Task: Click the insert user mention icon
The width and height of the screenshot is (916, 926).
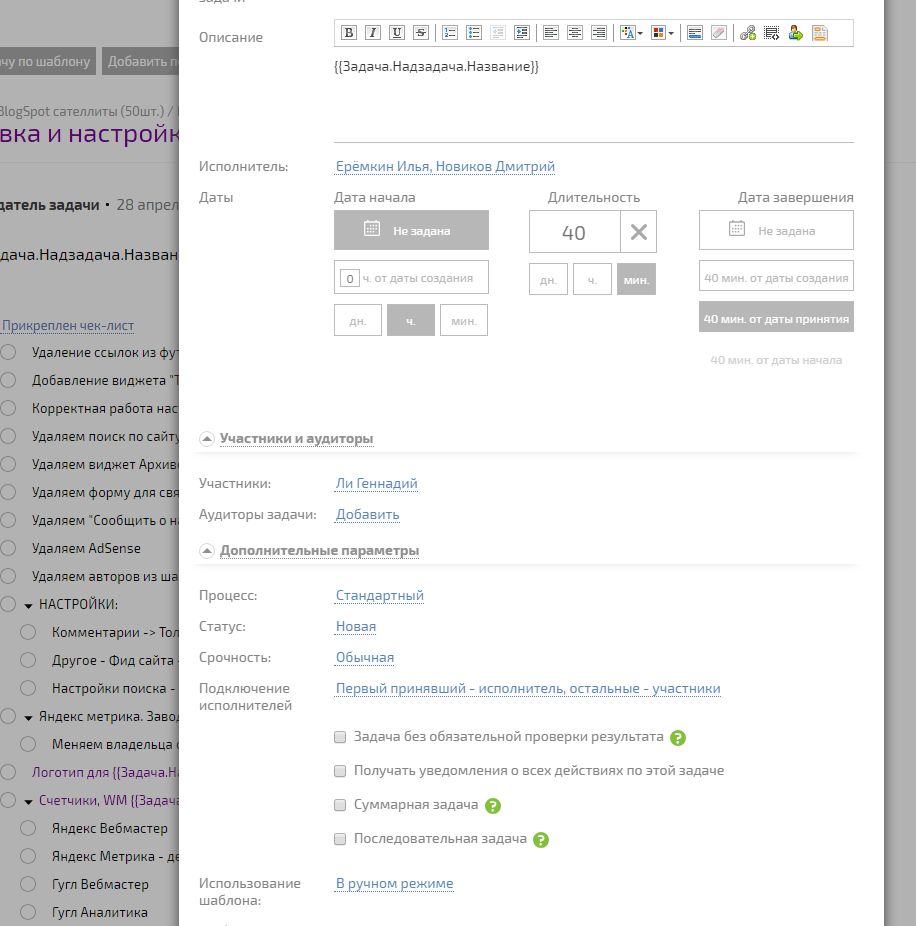Action: point(796,33)
